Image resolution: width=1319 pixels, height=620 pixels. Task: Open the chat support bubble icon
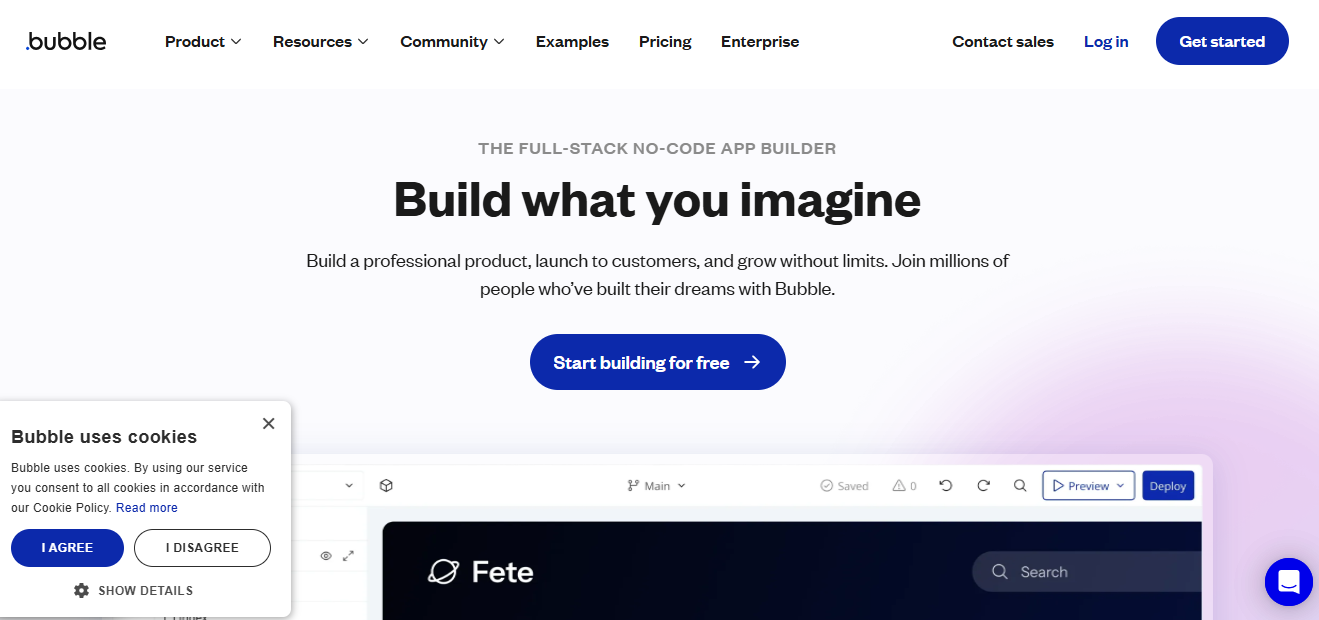click(1288, 582)
